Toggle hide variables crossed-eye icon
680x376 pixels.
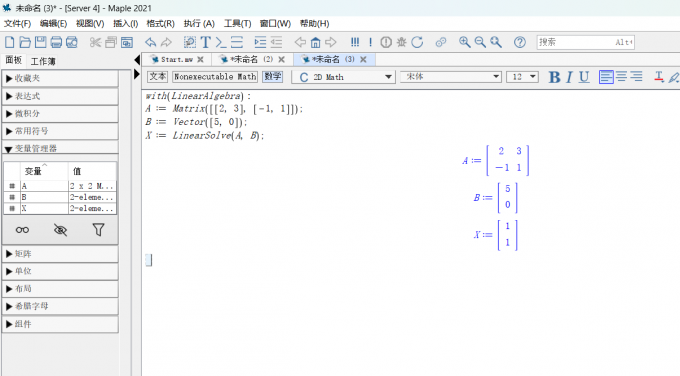click(x=60, y=230)
